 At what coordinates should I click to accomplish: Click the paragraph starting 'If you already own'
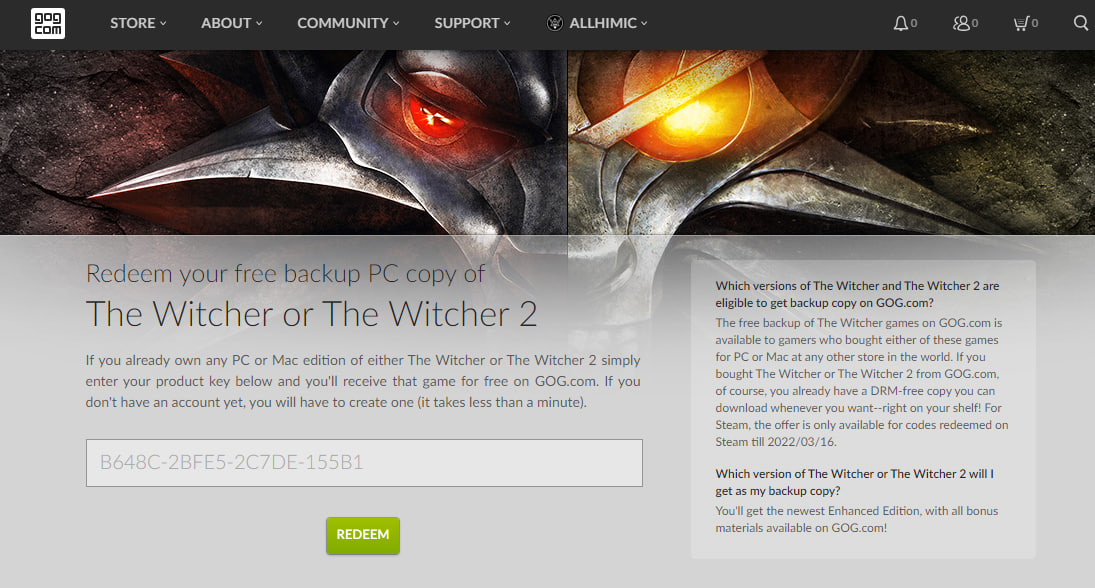[x=363, y=381]
